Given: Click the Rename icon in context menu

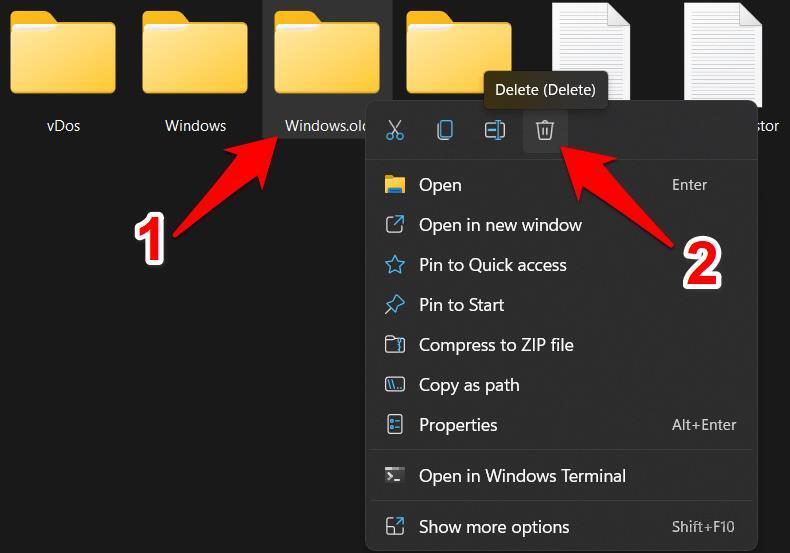Looking at the screenshot, I should pos(495,130).
